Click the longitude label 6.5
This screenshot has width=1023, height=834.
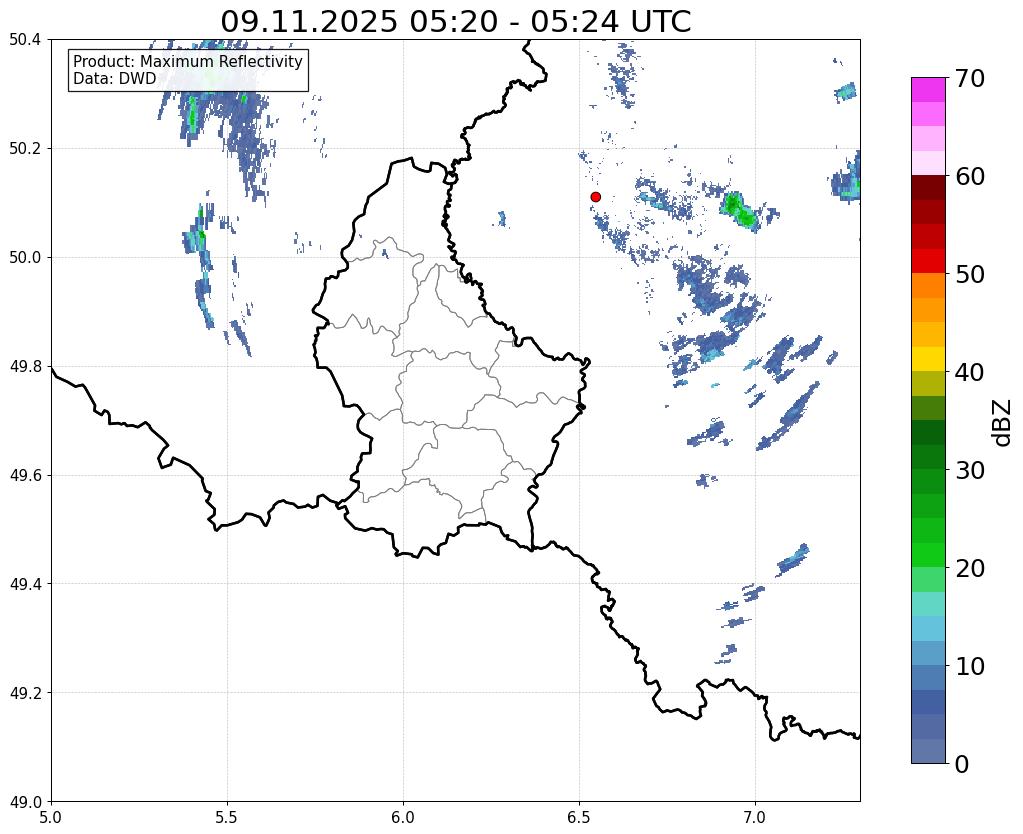(x=579, y=817)
